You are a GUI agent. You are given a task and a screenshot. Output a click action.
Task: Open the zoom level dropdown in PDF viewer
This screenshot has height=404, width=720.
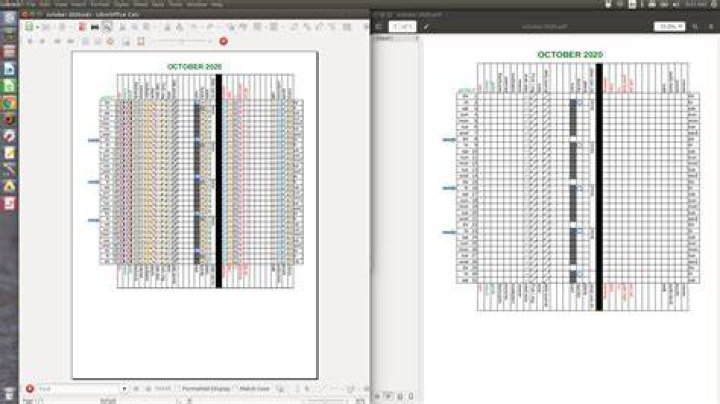[669, 27]
